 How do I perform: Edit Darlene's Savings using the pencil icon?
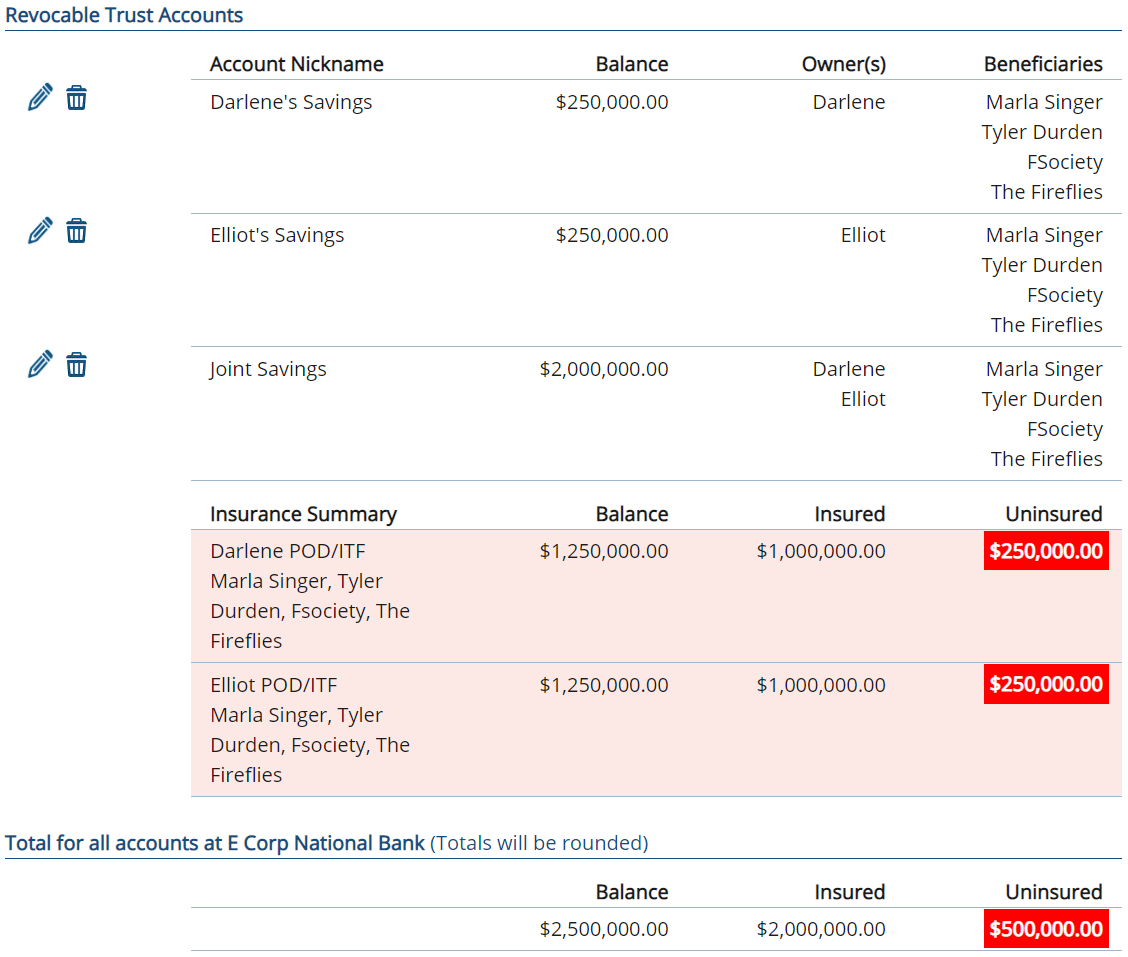click(x=39, y=97)
